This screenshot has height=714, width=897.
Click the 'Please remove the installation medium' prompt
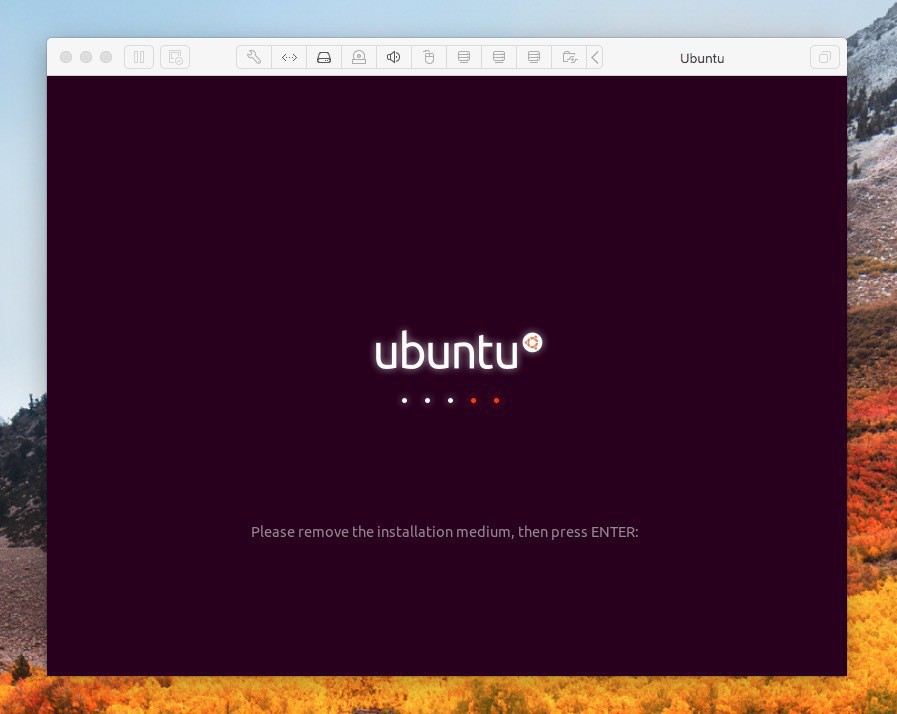point(444,532)
